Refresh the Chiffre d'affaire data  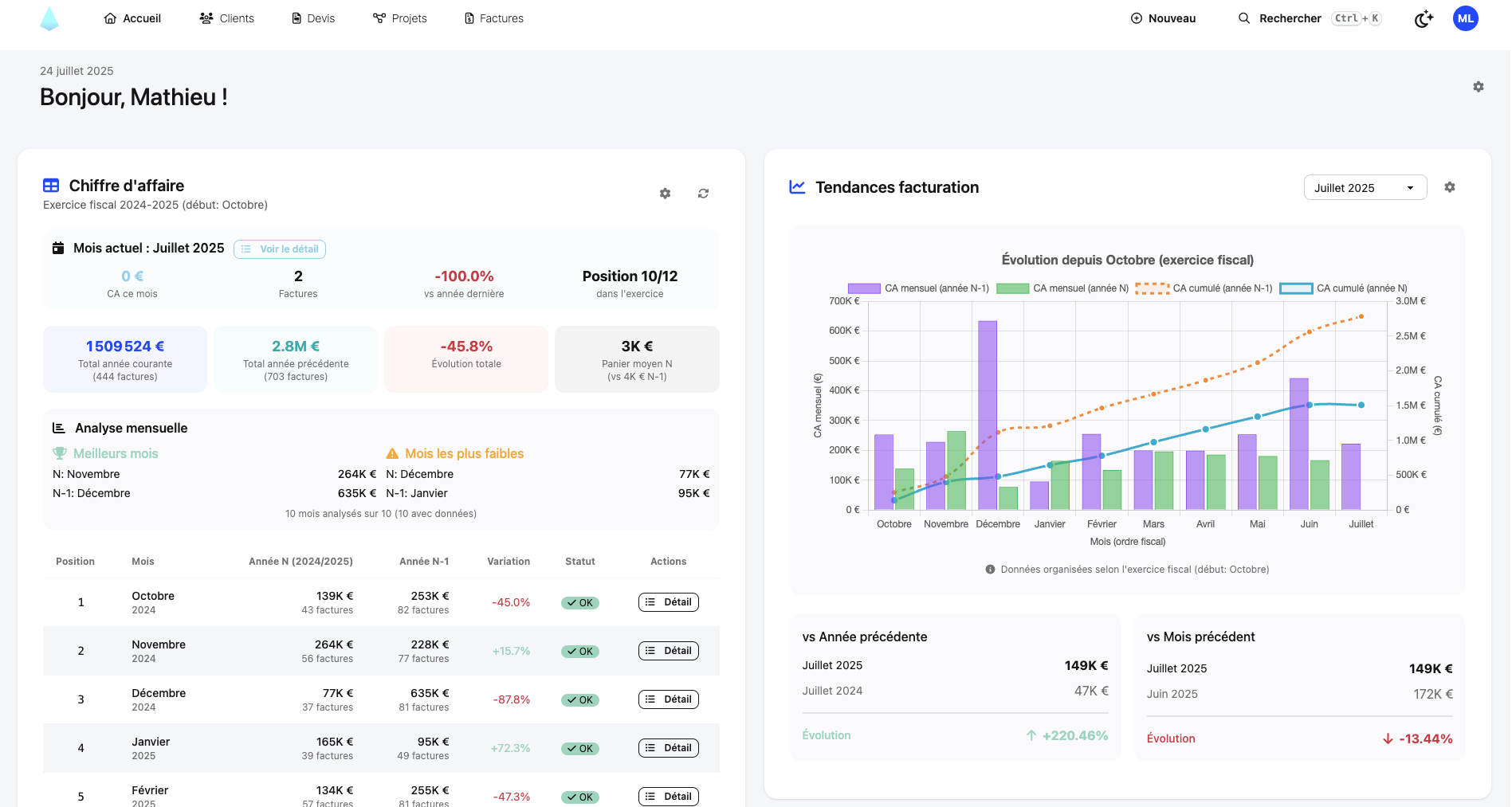[x=702, y=193]
